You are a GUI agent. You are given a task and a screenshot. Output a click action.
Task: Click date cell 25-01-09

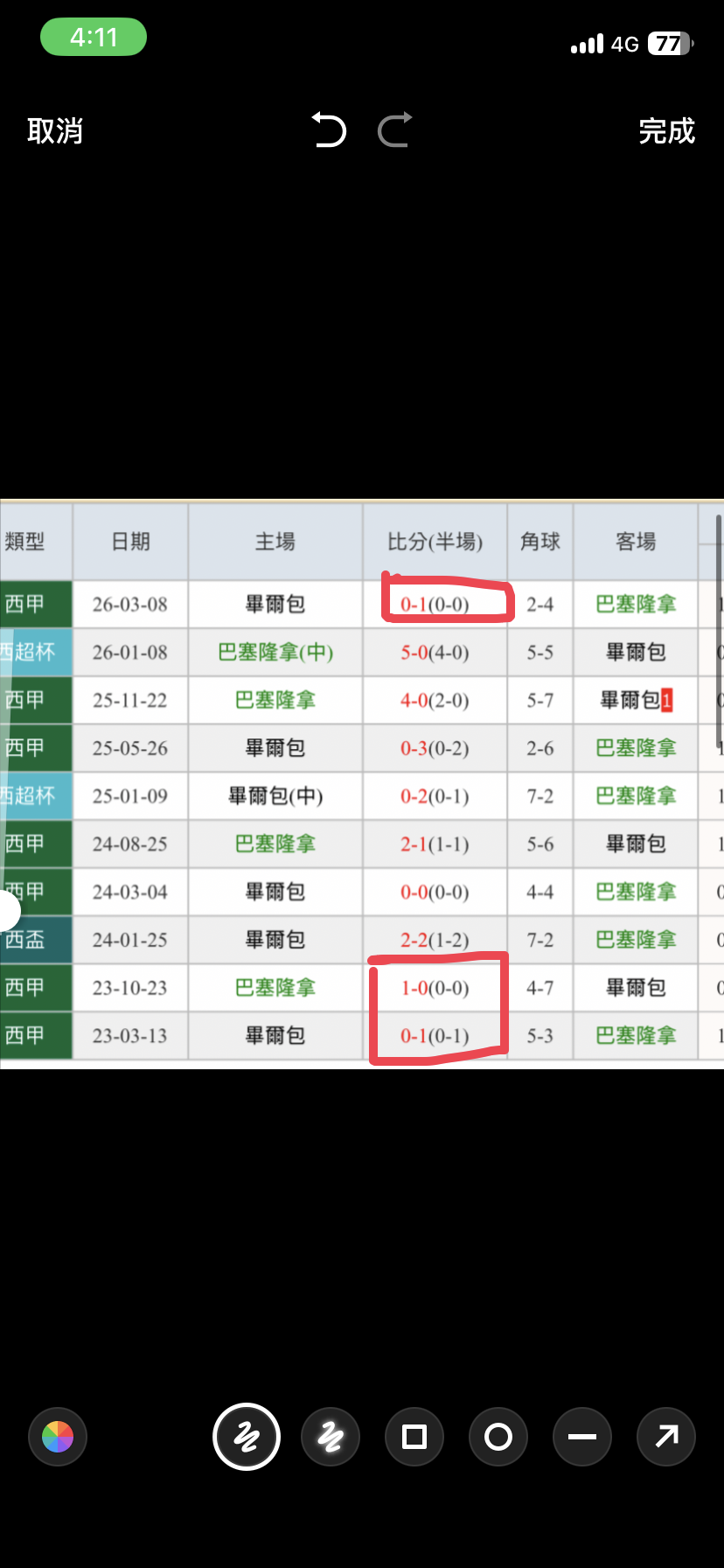point(129,797)
